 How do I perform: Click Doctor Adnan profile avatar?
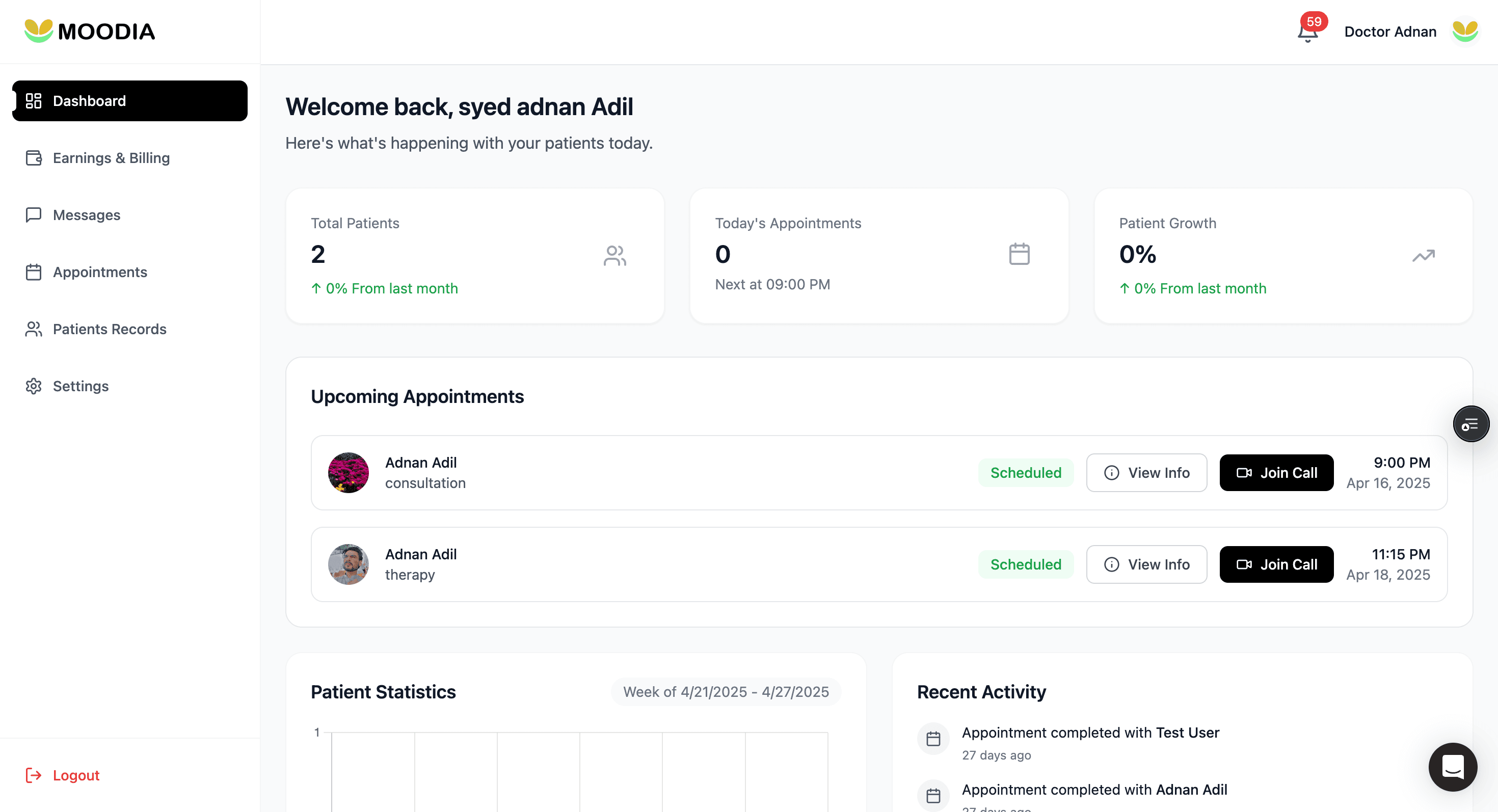pos(1464,32)
